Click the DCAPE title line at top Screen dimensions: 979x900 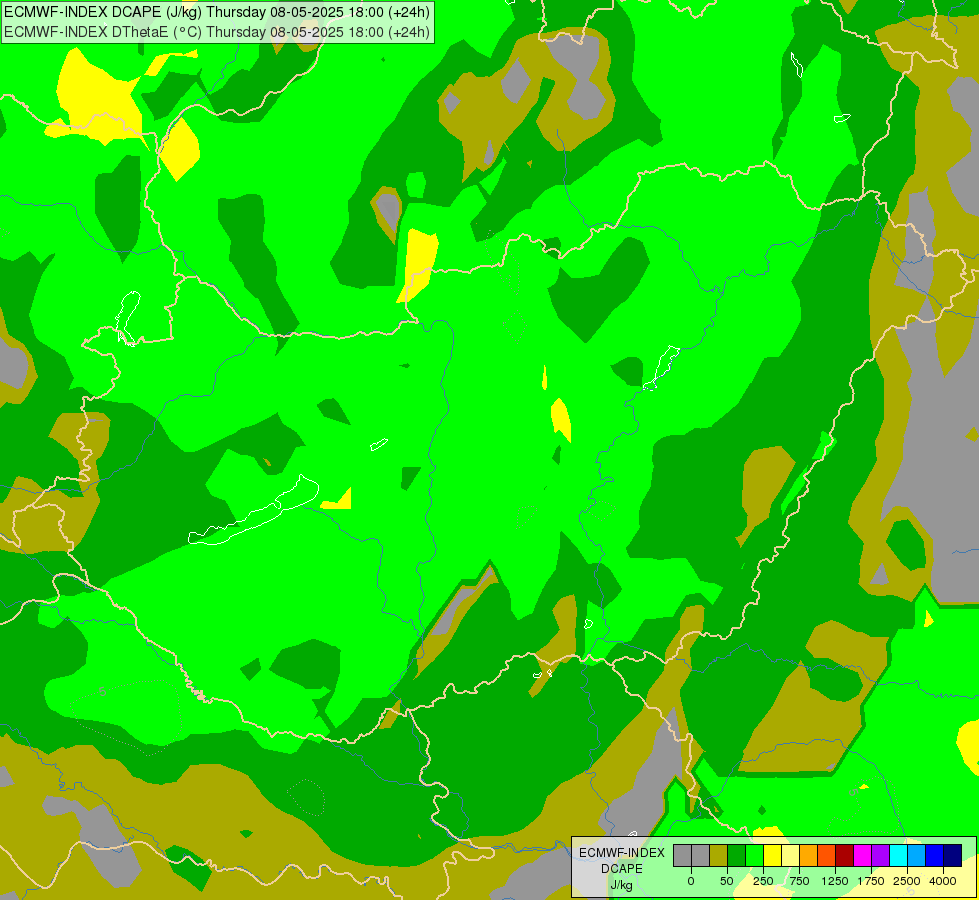point(217,12)
